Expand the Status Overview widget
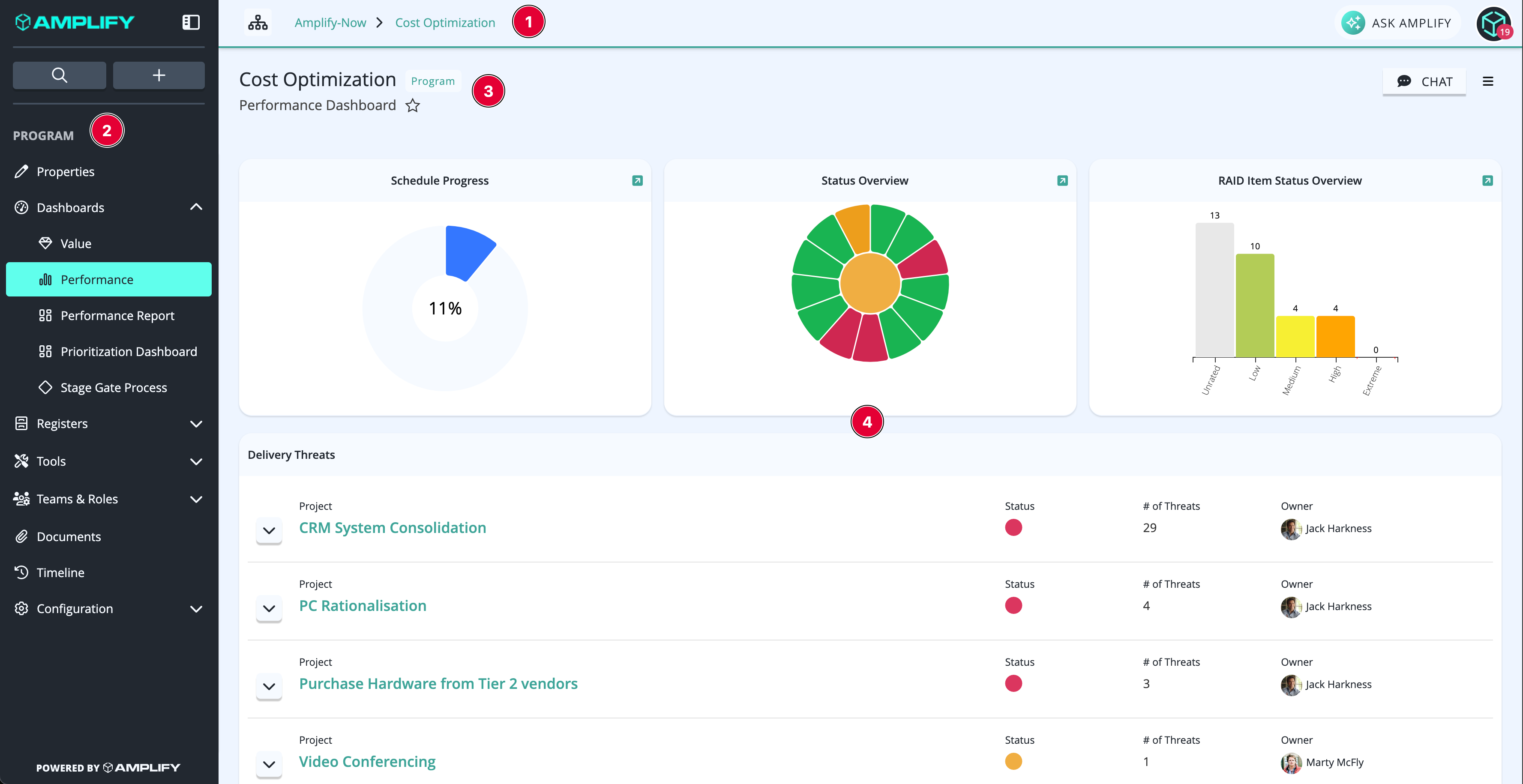The height and width of the screenshot is (784, 1523). 1062,180
